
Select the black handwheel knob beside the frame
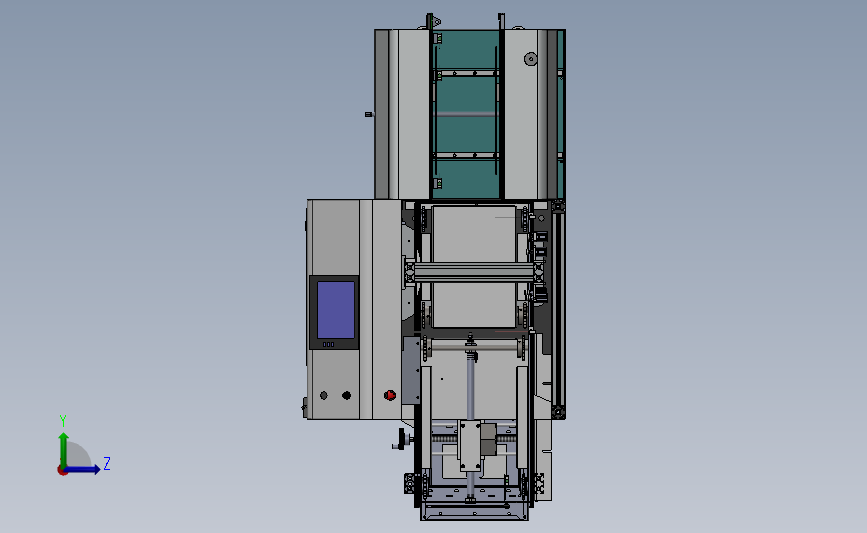click(x=400, y=438)
